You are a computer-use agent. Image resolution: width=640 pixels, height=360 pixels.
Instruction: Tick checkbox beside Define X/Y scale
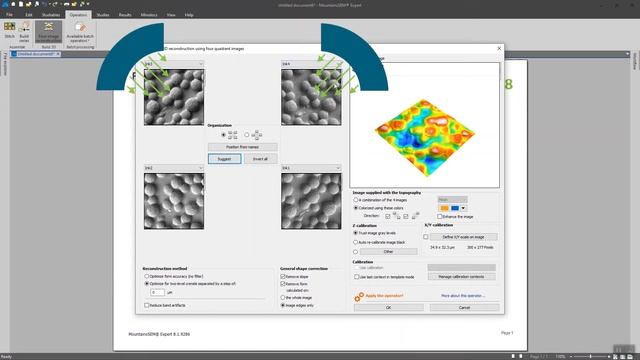click(x=426, y=237)
